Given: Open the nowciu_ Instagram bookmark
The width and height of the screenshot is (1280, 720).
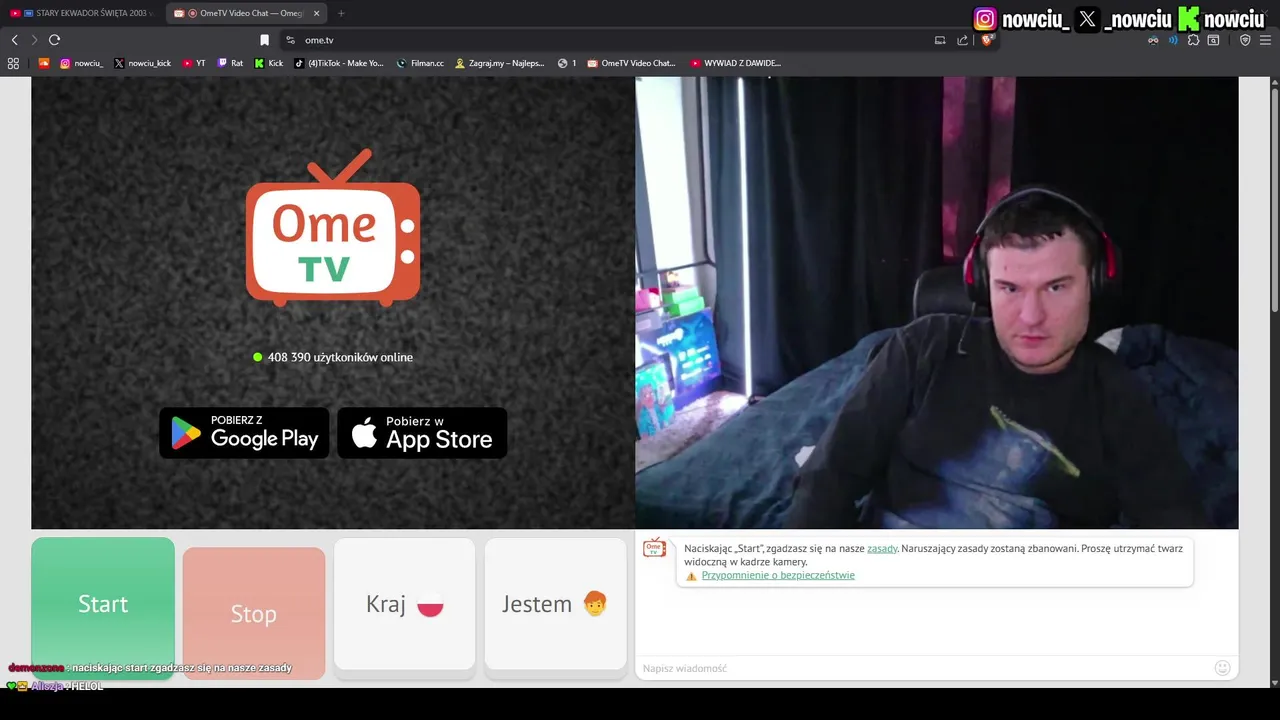Looking at the screenshot, I should click(81, 63).
